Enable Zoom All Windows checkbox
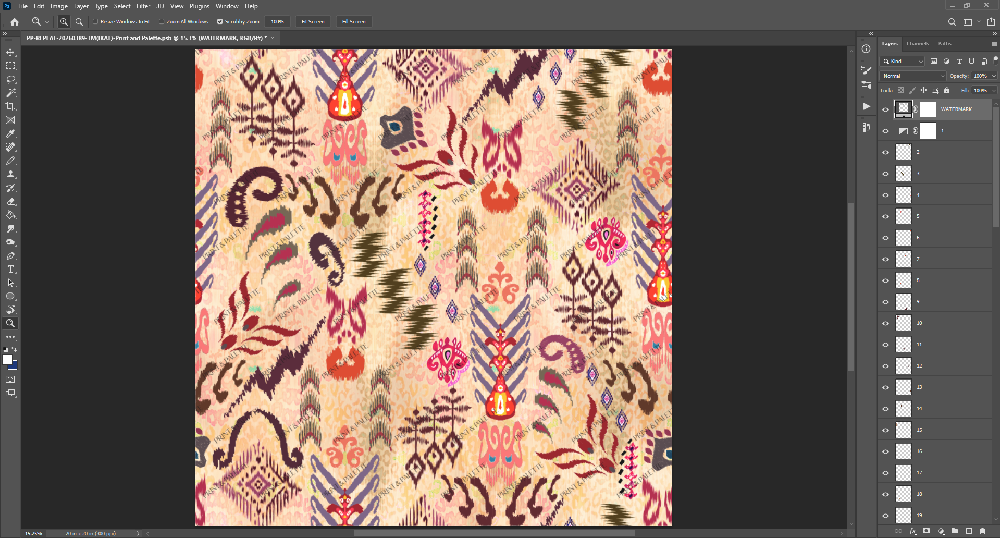 pyautogui.click(x=161, y=22)
